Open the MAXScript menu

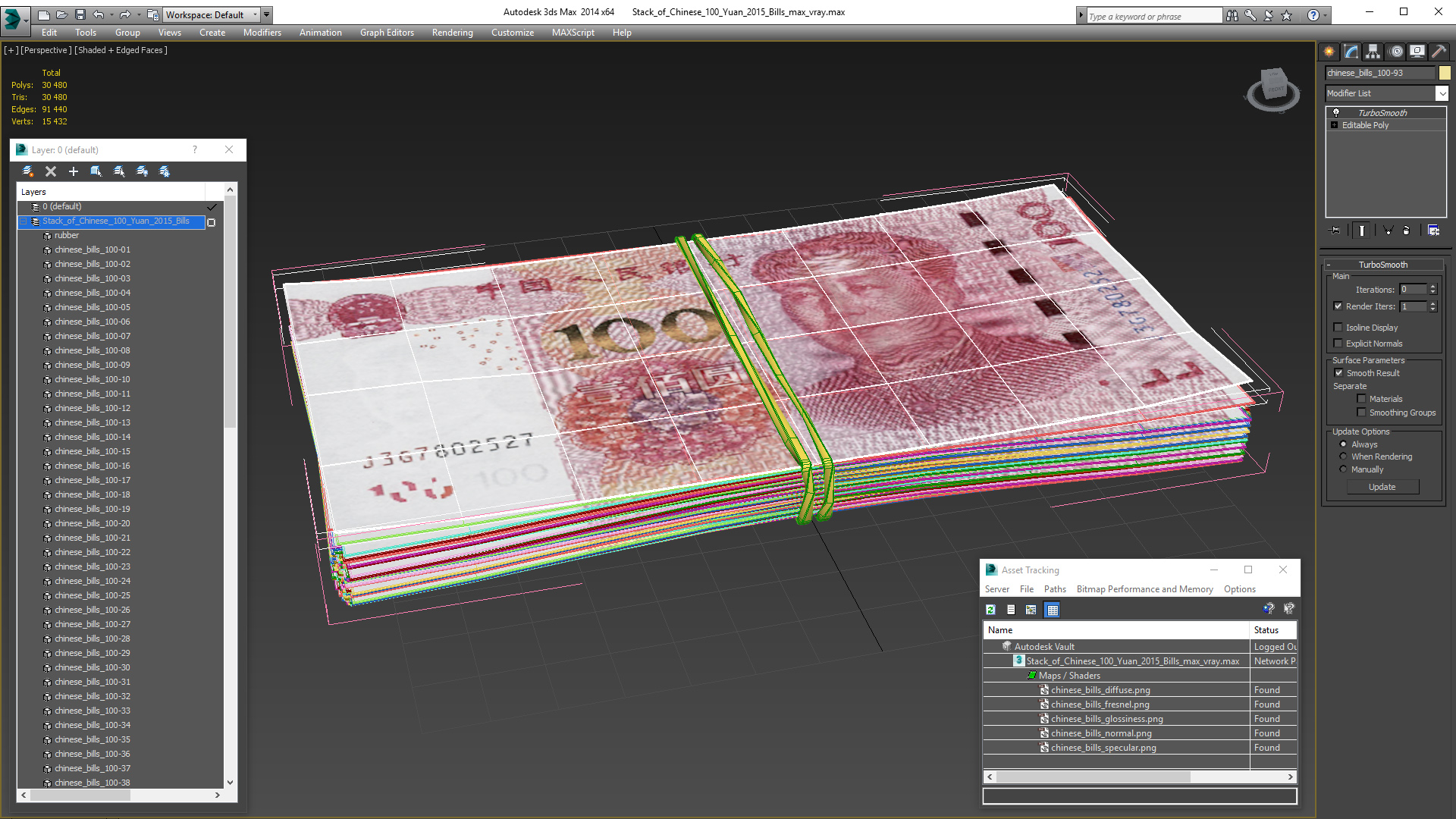point(573,33)
